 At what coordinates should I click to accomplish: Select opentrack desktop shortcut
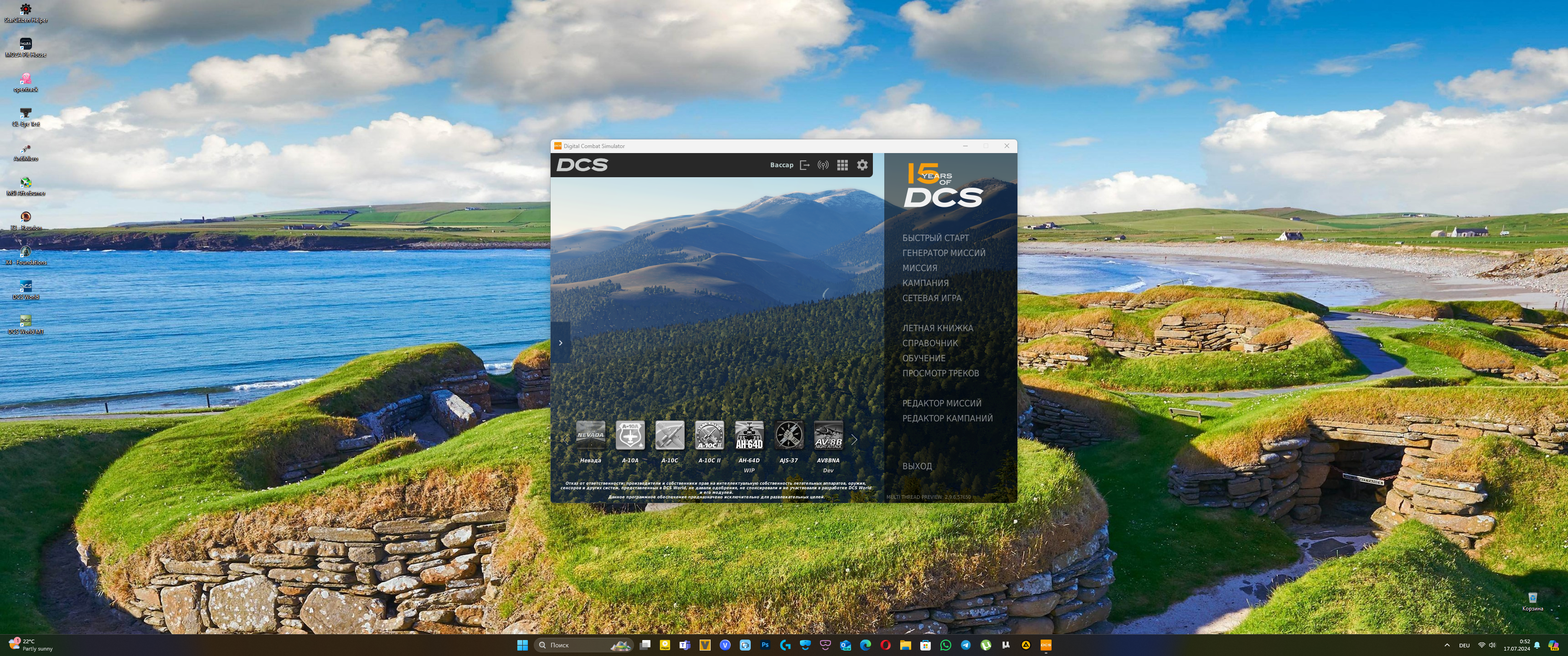coord(26,83)
